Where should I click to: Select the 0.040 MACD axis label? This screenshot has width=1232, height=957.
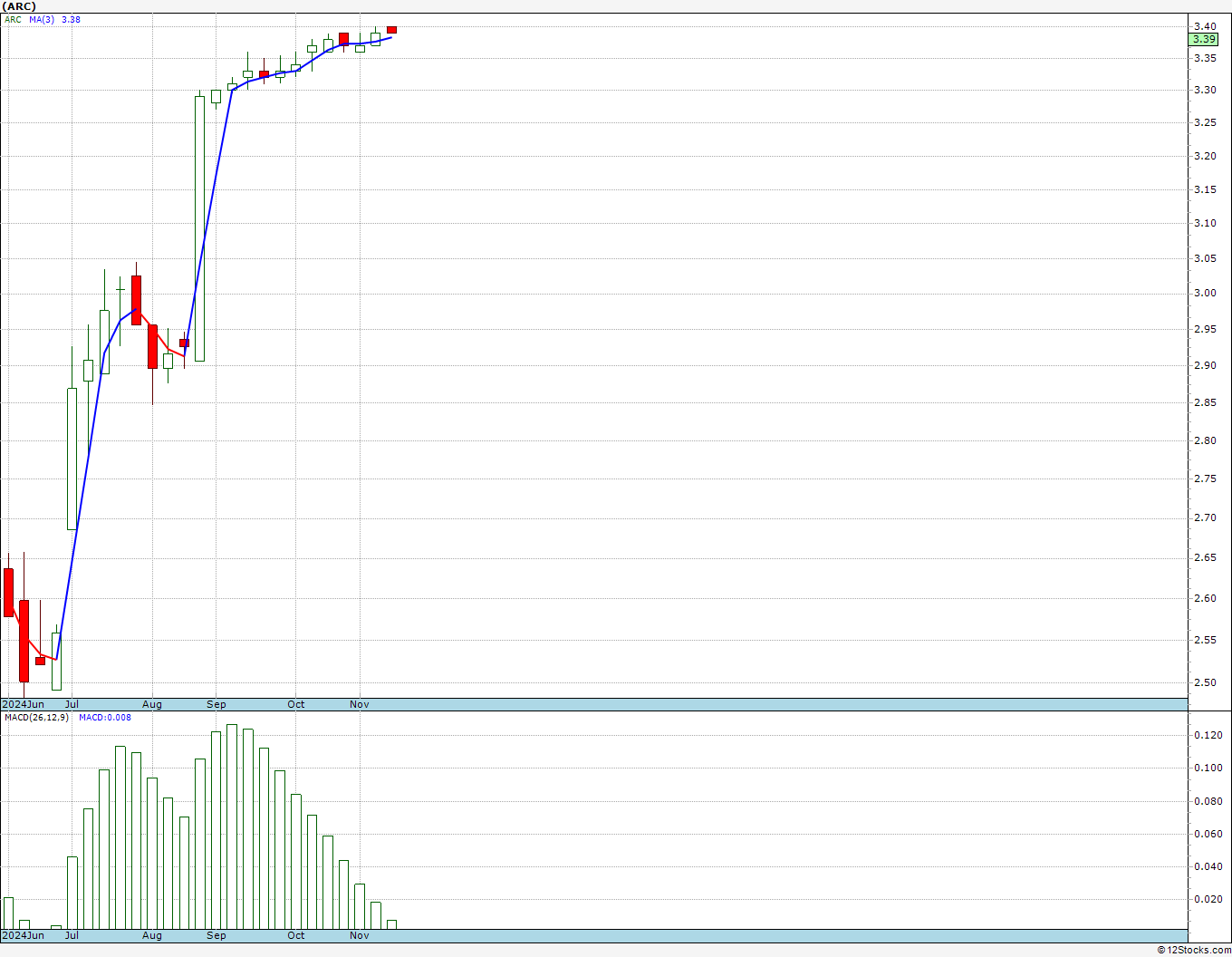(x=1208, y=866)
